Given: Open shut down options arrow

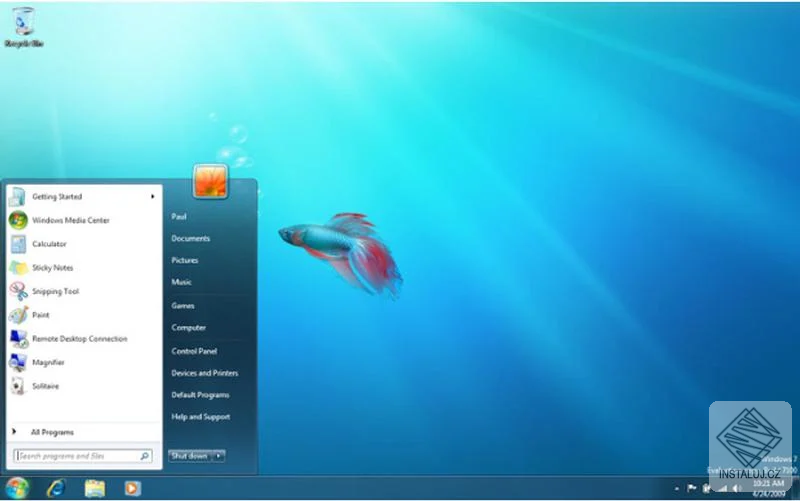Looking at the screenshot, I should click(219, 456).
